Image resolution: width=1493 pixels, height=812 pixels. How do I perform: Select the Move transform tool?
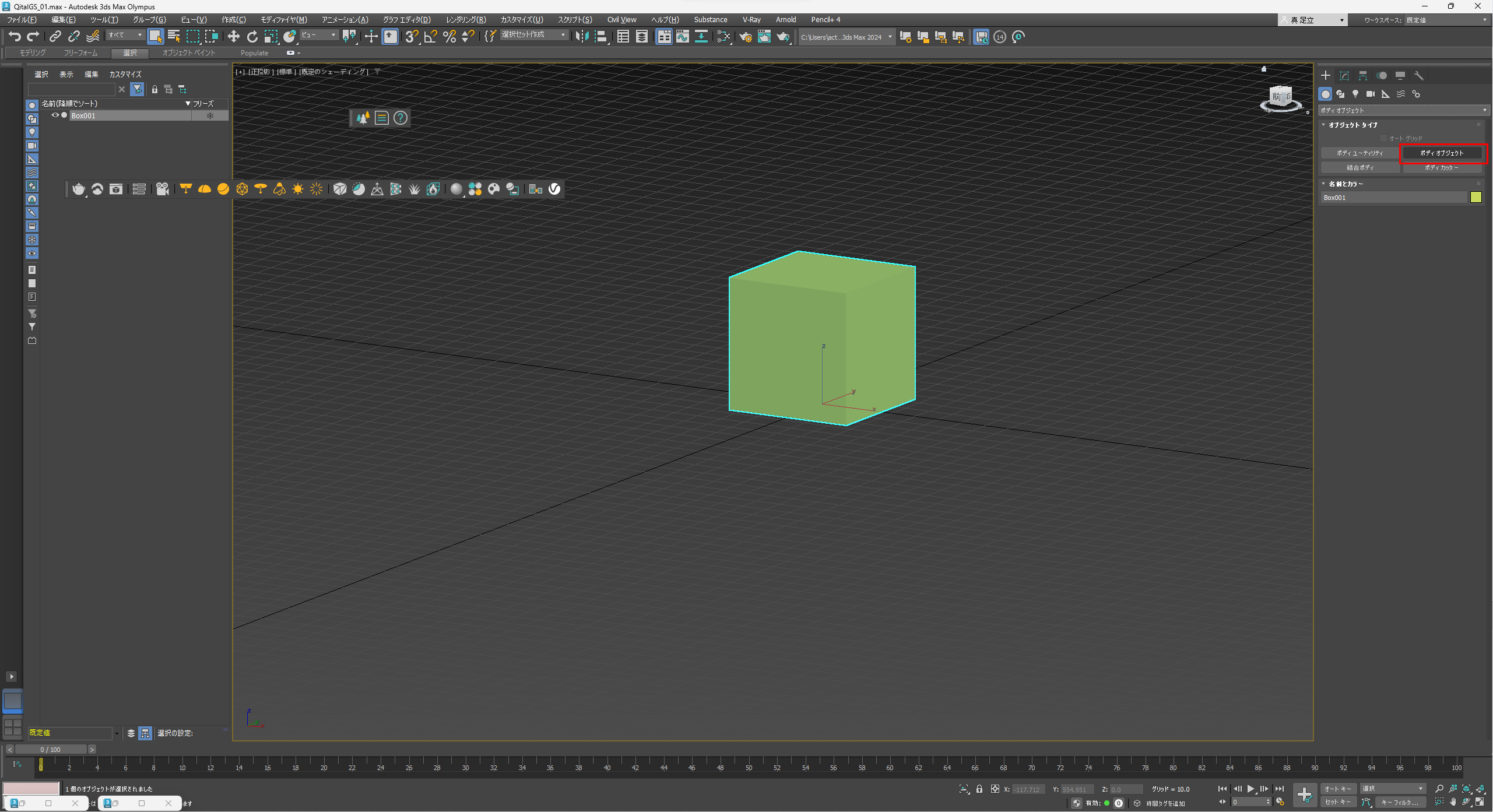point(234,37)
